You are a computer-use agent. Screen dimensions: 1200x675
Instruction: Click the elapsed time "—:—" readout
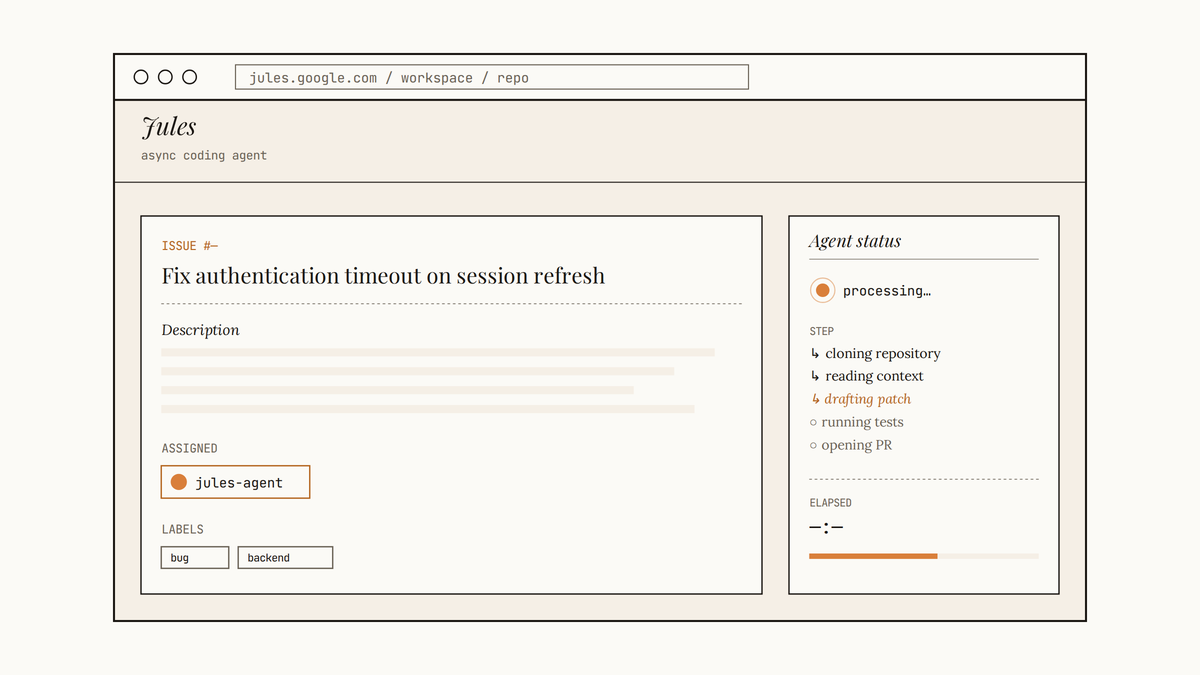pos(826,527)
